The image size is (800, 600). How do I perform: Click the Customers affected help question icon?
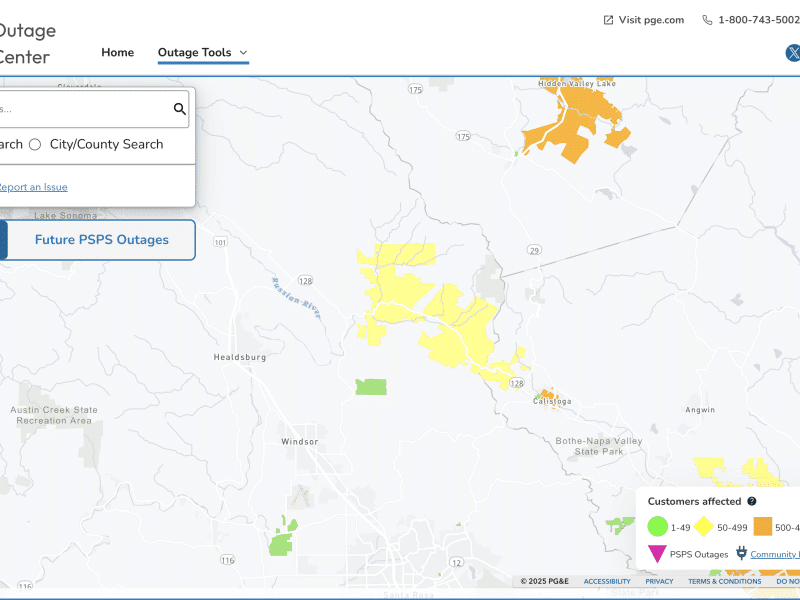[752, 501]
